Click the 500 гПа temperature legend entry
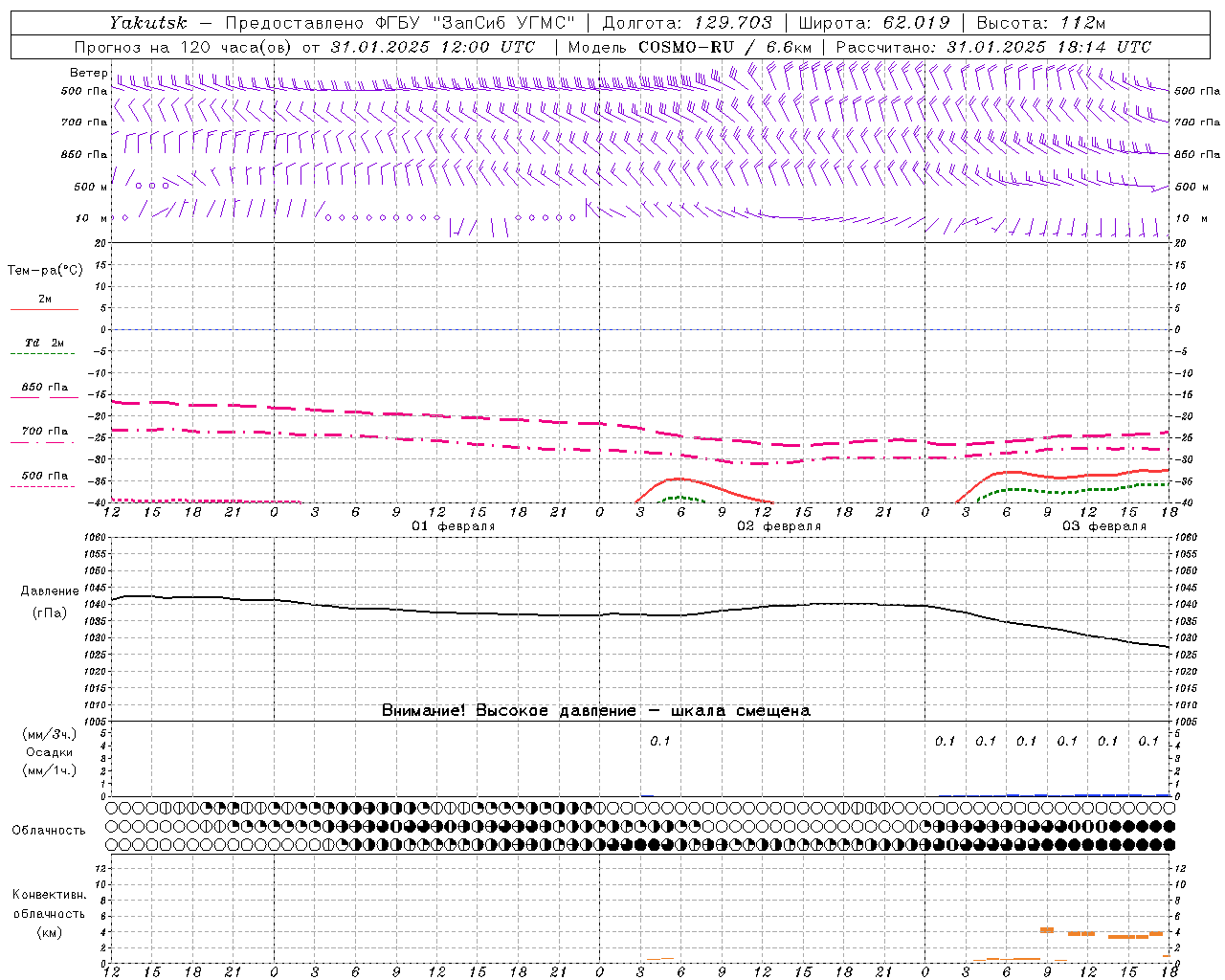This screenshot has height=980, width=1225. [45, 476]
